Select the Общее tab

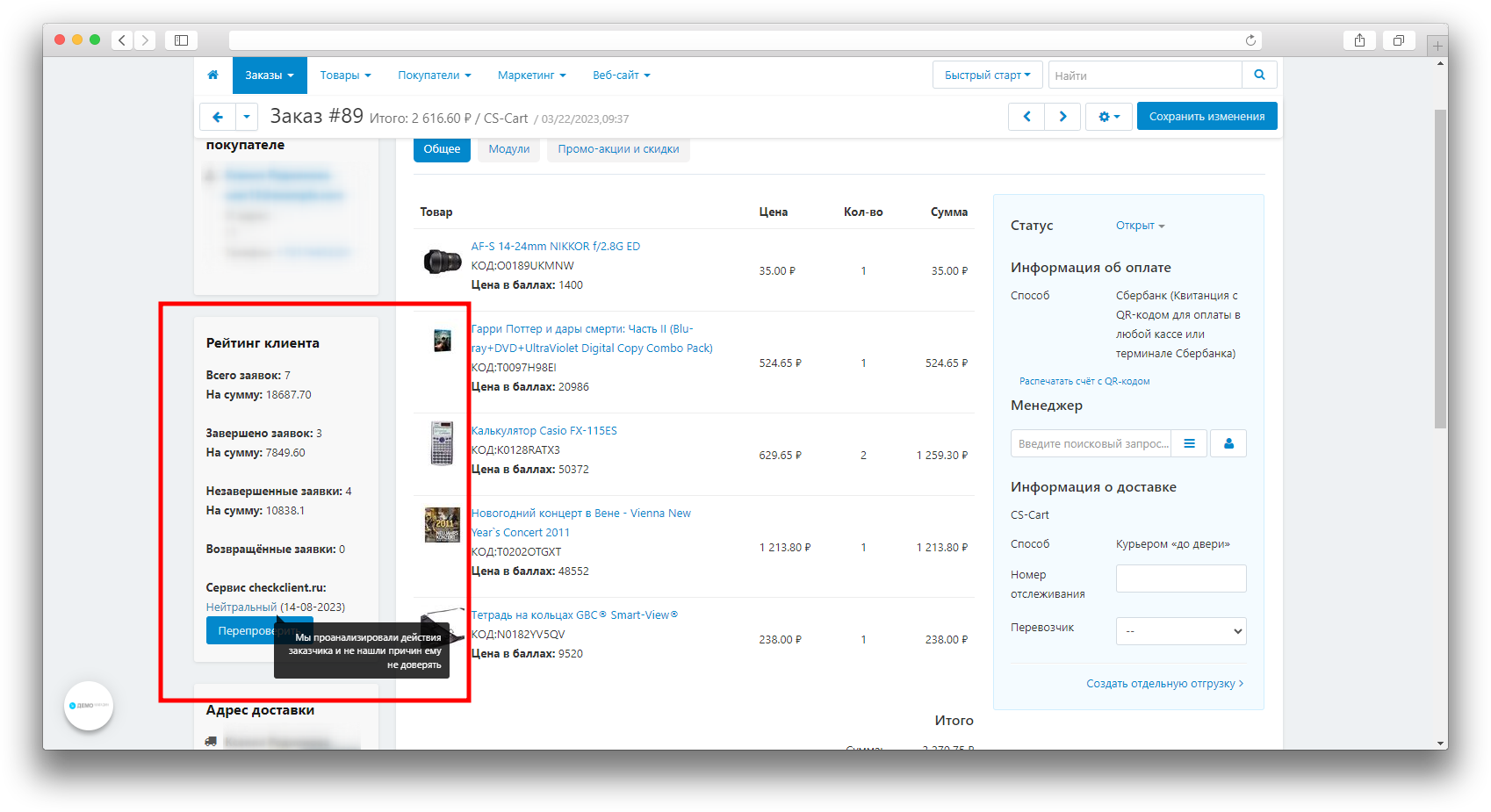point(442,149)
